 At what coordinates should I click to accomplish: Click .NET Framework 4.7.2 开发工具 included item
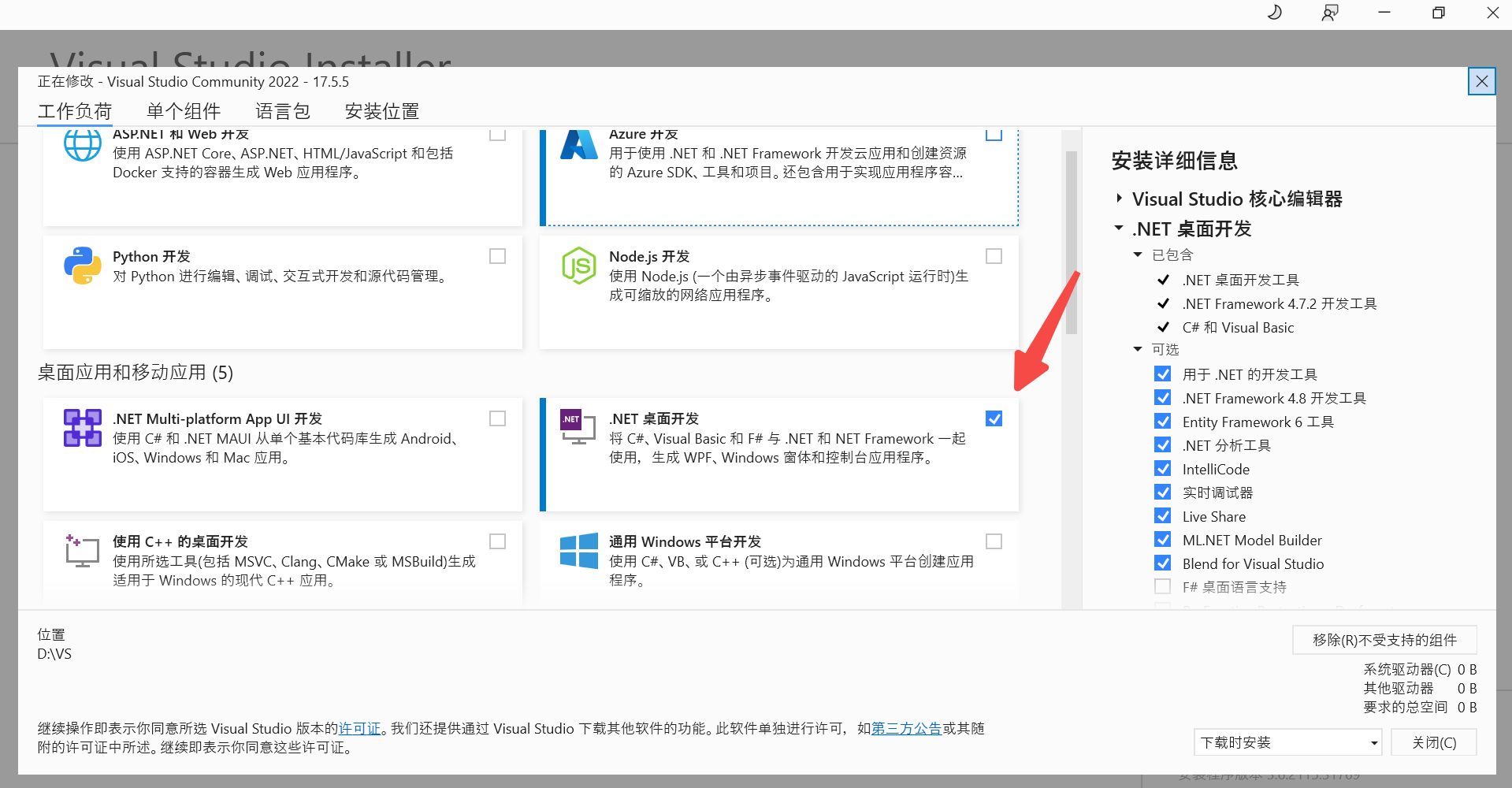tap(1280, 303)
